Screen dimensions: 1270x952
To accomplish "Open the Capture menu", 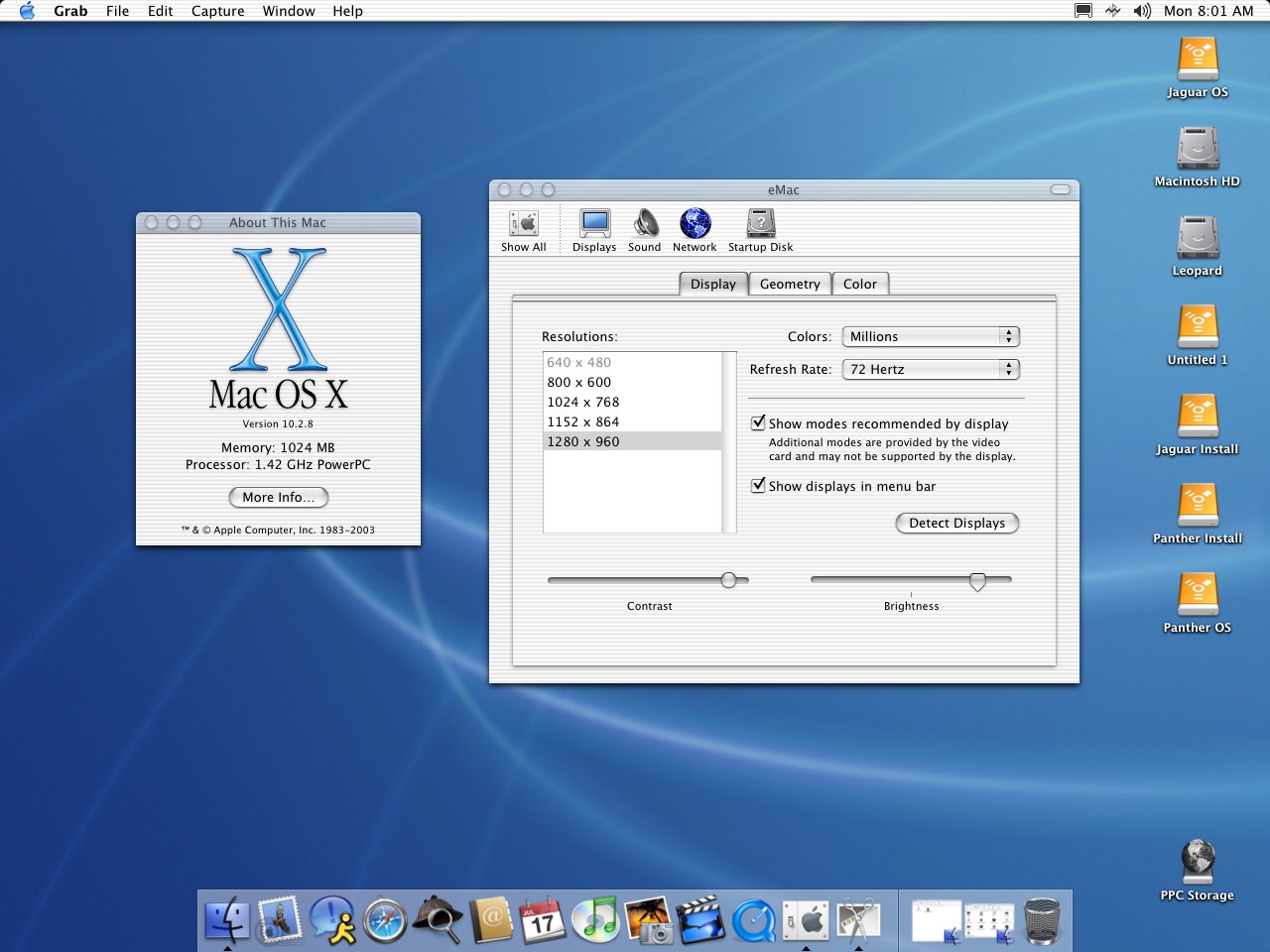I will 217,11.
